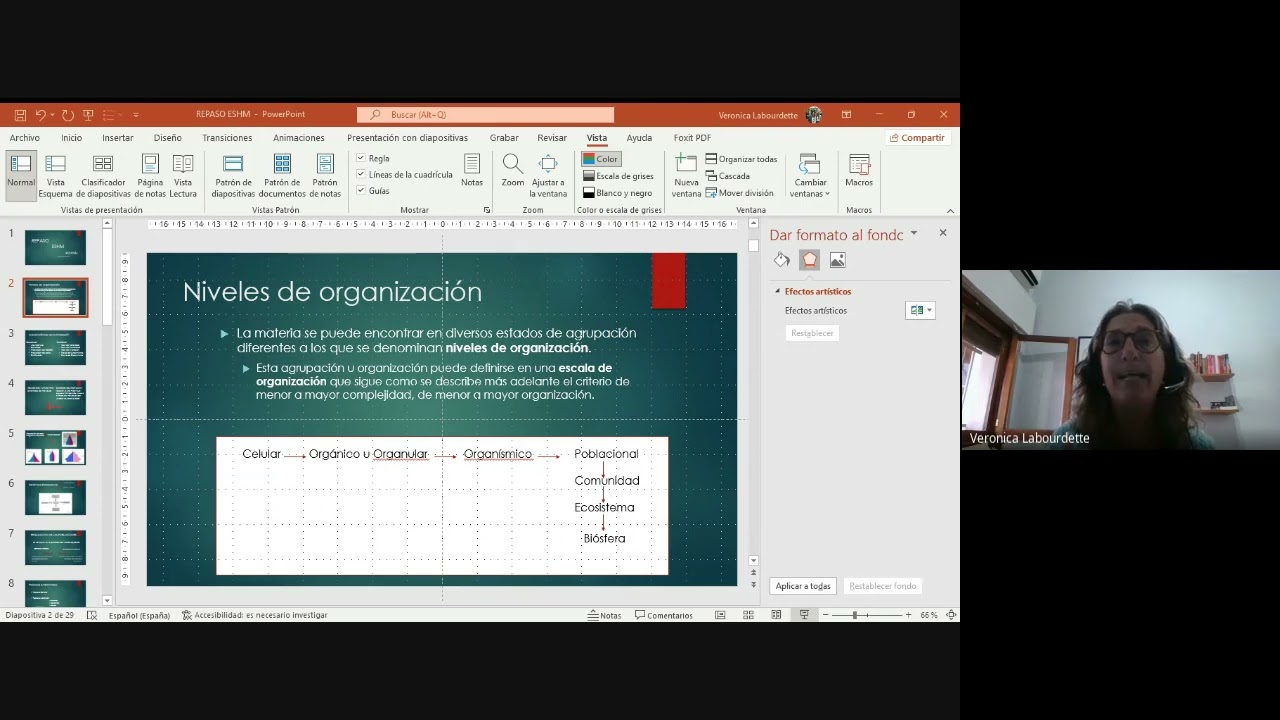Image resolution: width=1280 pixels, height=720 pixels.
Task: Open a Nueva ventana
Action: click(686, 176)
